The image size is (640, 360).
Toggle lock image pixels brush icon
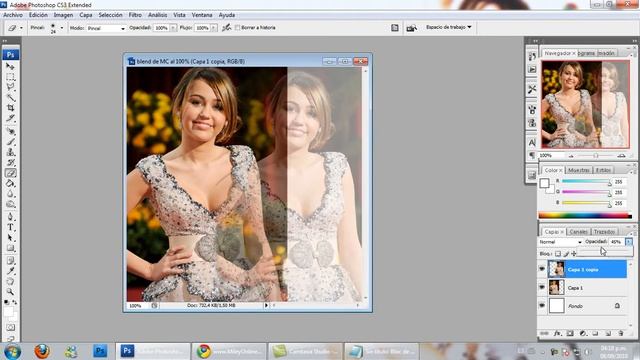[x=566, y=253]
